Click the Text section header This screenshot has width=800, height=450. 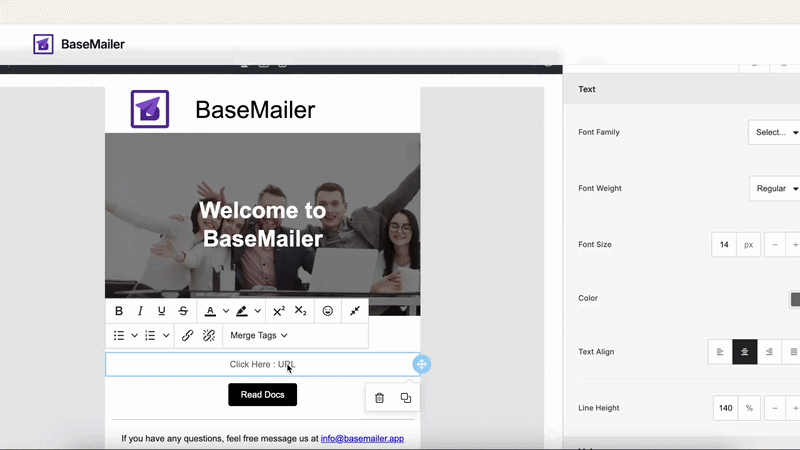[682, 89]
